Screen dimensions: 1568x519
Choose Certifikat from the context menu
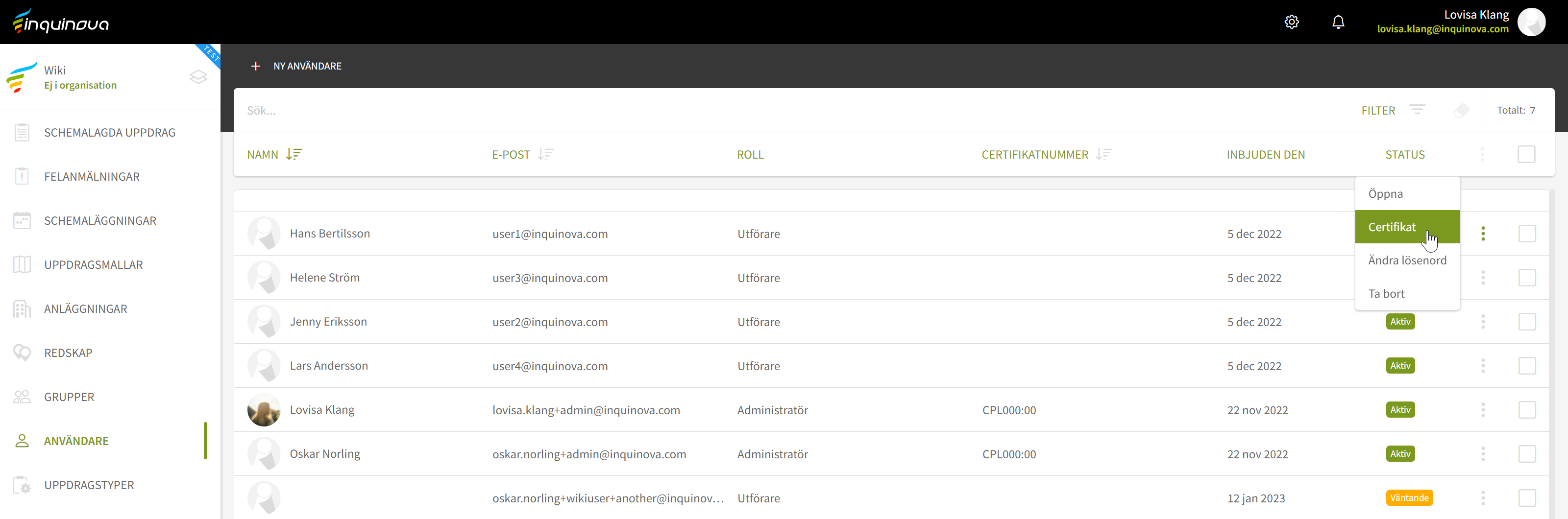tap(1392, 227)
